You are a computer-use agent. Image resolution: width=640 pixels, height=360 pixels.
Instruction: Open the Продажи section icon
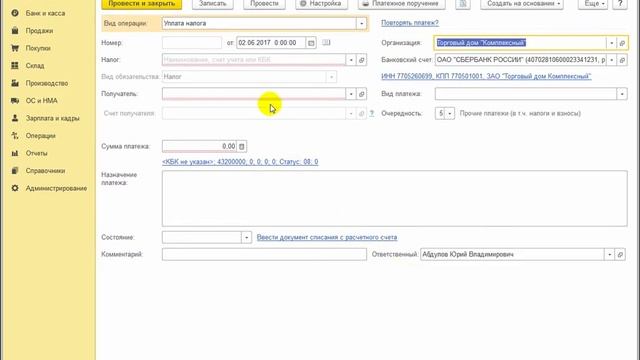(x=15, y=31)
